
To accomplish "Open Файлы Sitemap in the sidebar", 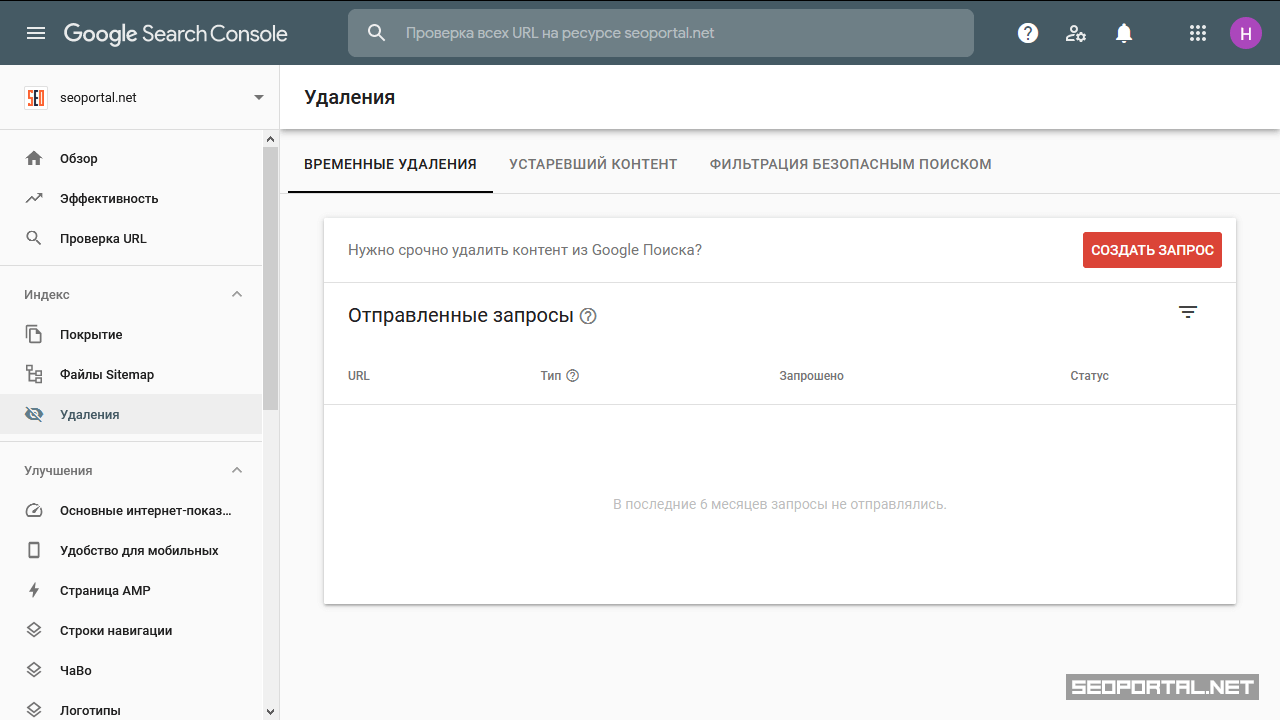I will pyautogui.click(x=107, y=375).
